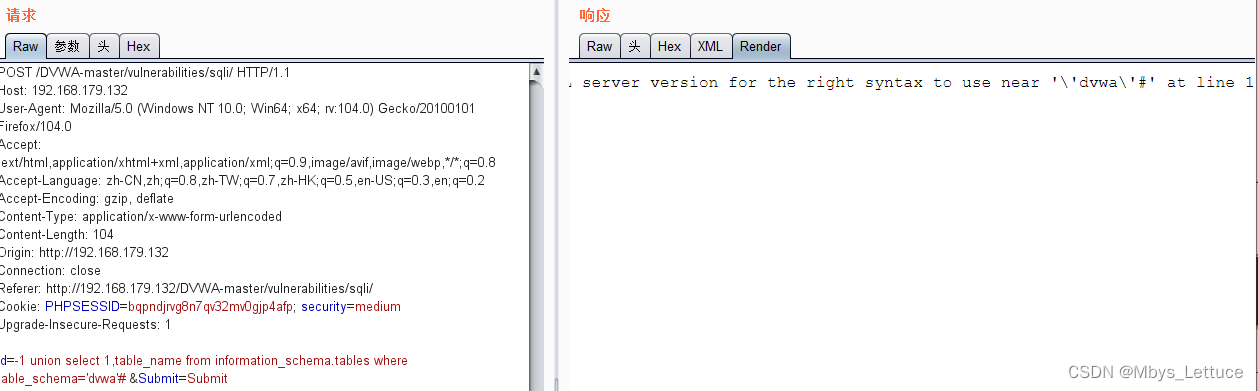Open the request Hex tab
Screen dimensions: 1258x391
coord(139,46)
